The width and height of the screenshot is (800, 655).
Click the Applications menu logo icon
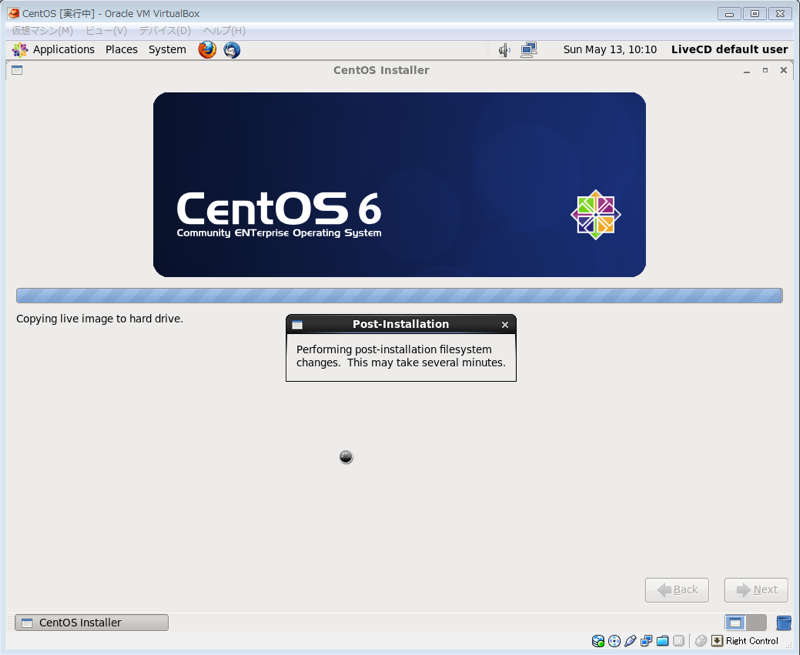[20, 49]
